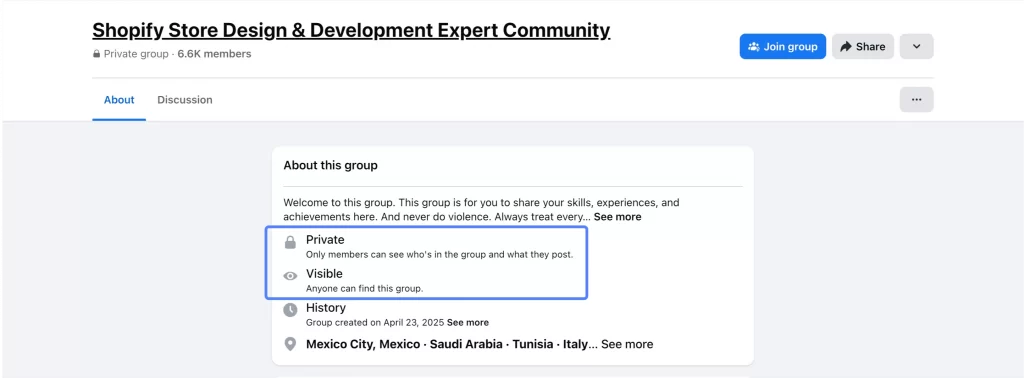Expand locations list via See more

[627, 344]
